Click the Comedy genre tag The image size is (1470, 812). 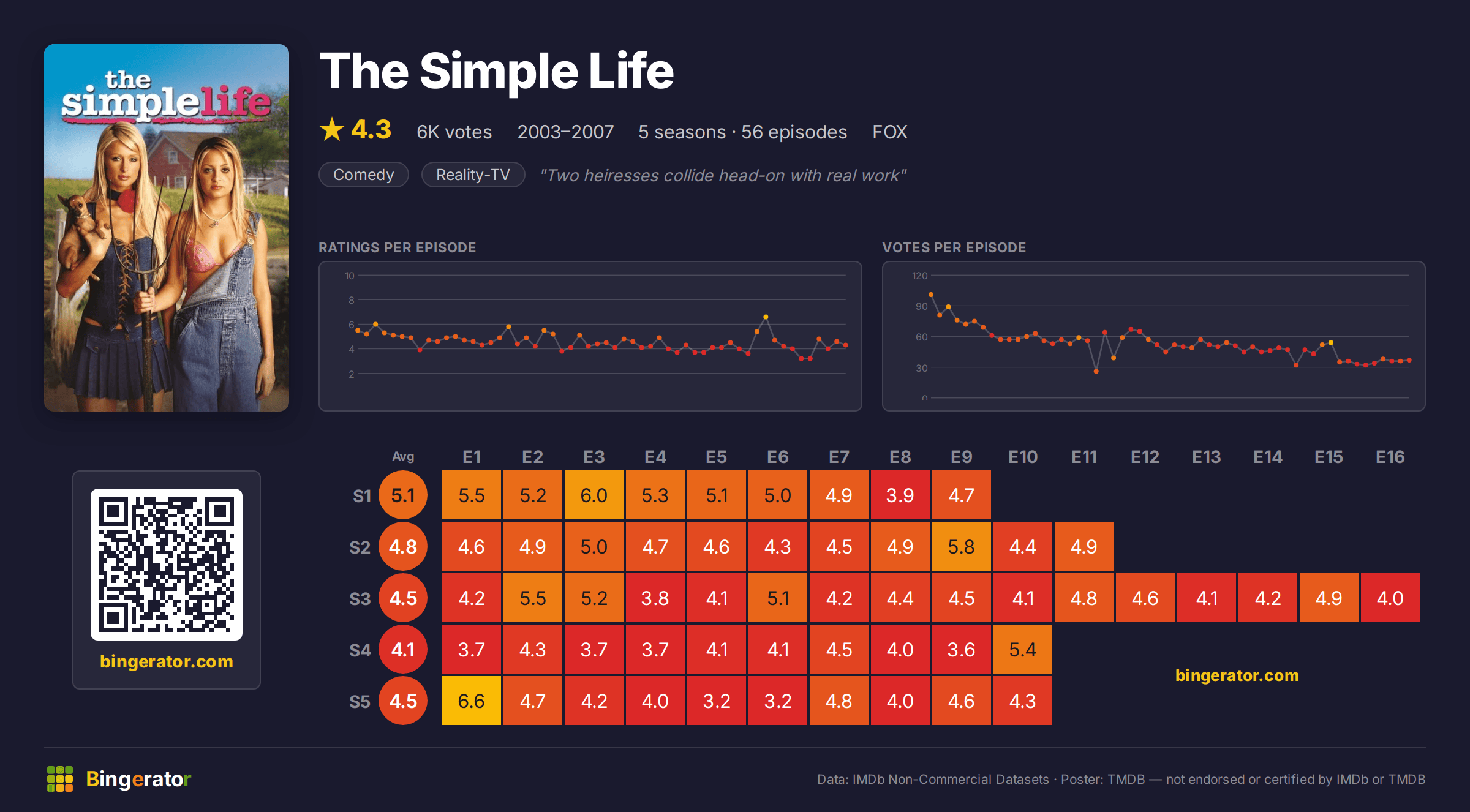(x=364, y=175)
